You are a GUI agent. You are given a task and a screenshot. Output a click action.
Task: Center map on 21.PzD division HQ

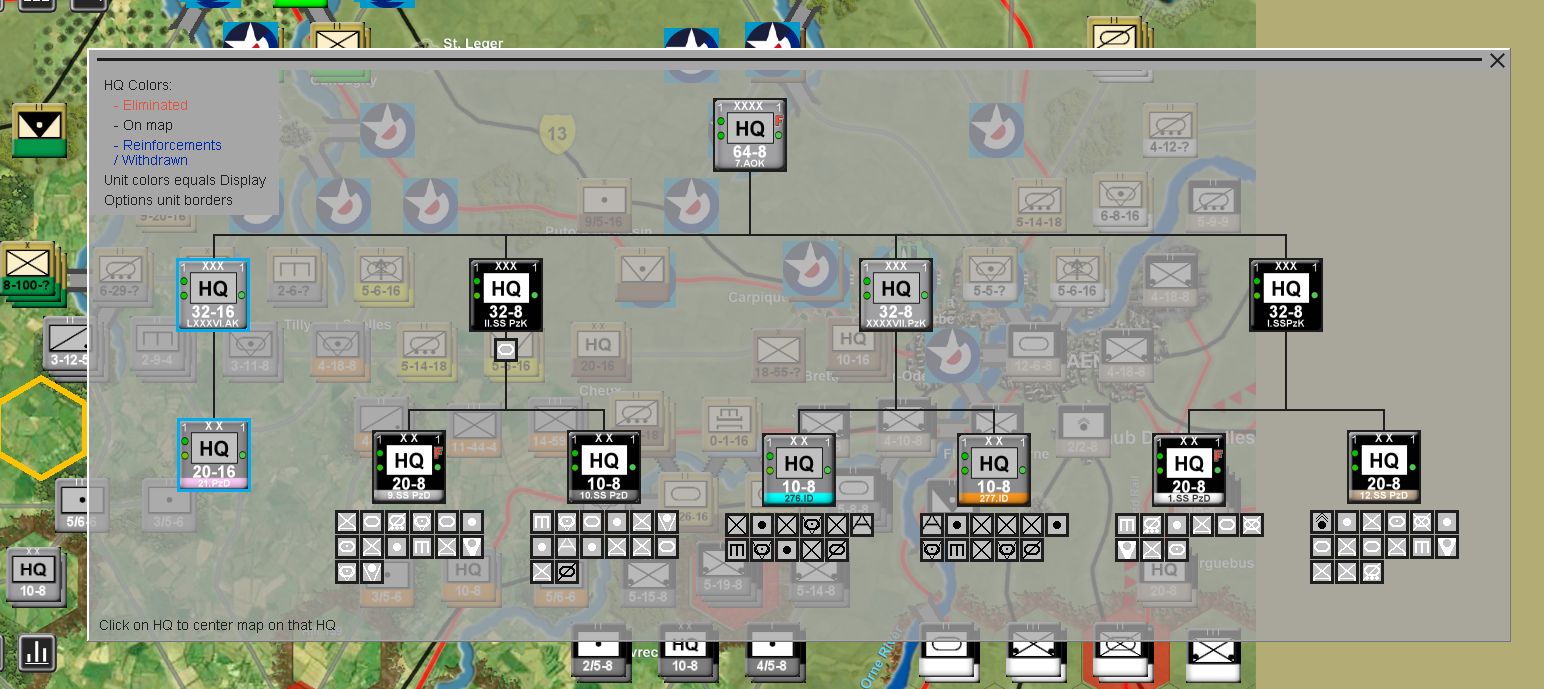(213, 455)
